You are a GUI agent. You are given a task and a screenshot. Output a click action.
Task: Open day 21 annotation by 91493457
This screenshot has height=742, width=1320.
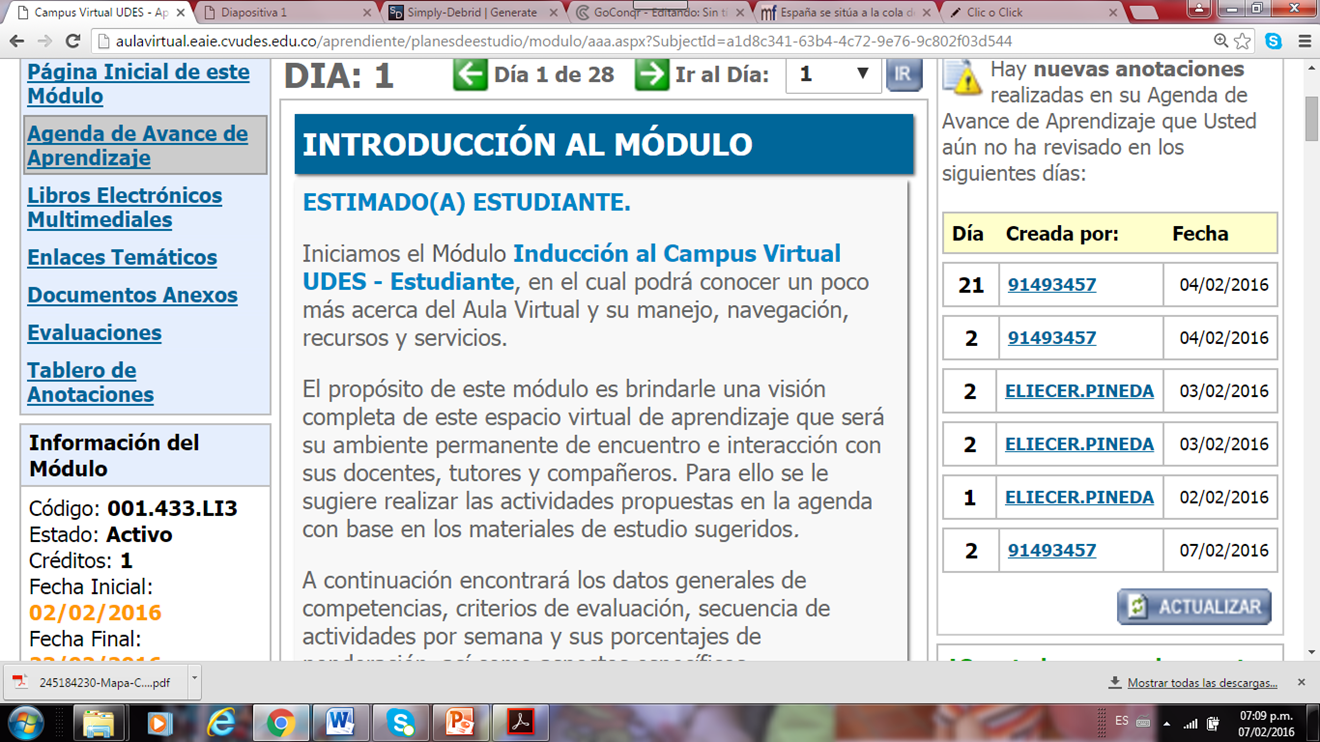[x=1051, y=285]
